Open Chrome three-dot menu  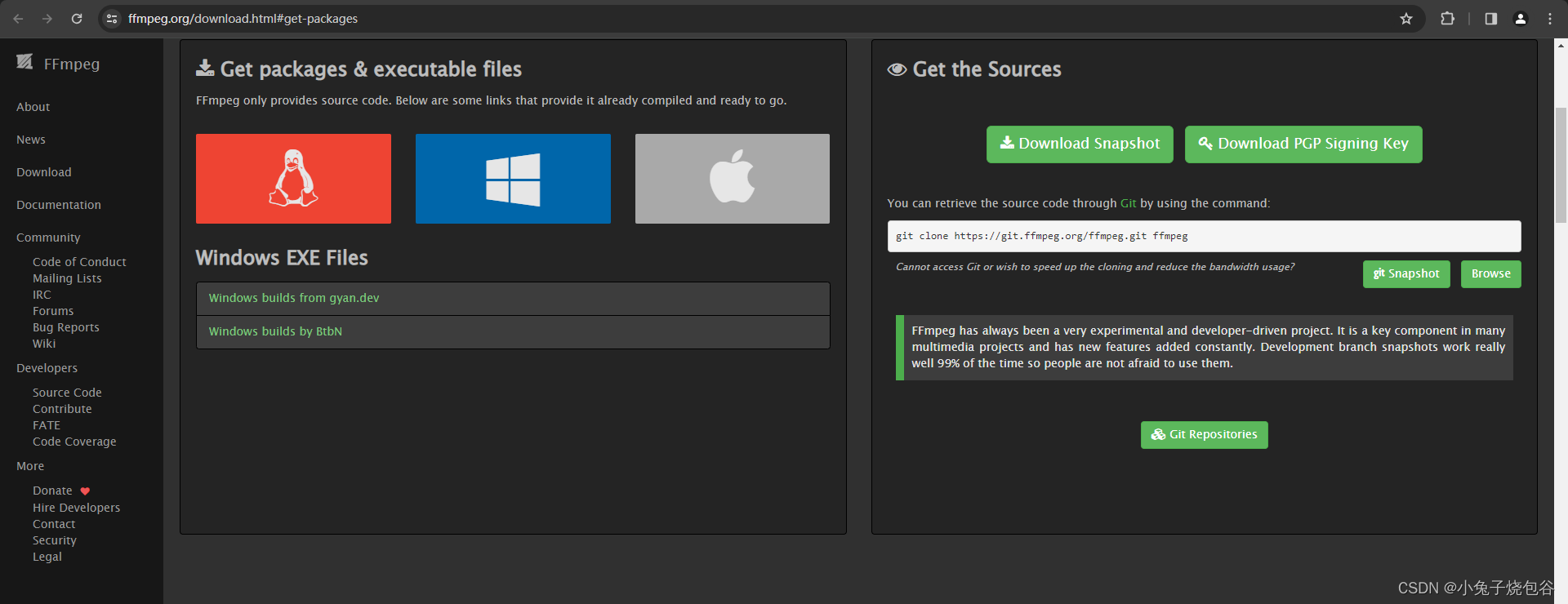click(x=1550, y=18)
